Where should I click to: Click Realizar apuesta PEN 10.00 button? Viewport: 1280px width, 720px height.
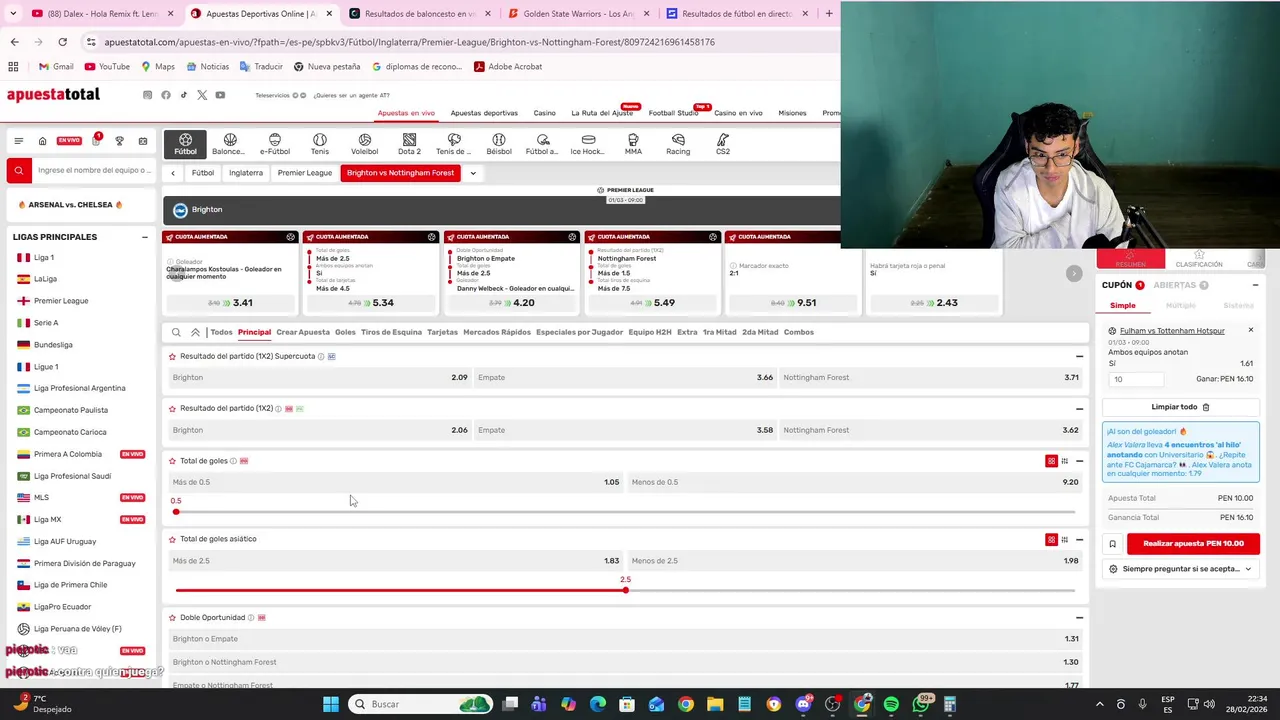pyautogui.click(x=1193, y=544)
